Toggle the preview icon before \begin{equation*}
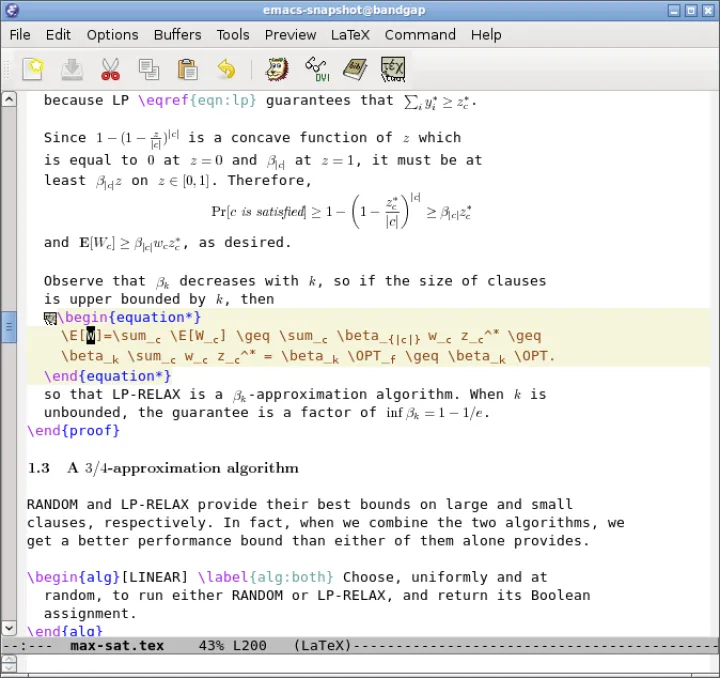 point(50,319)
